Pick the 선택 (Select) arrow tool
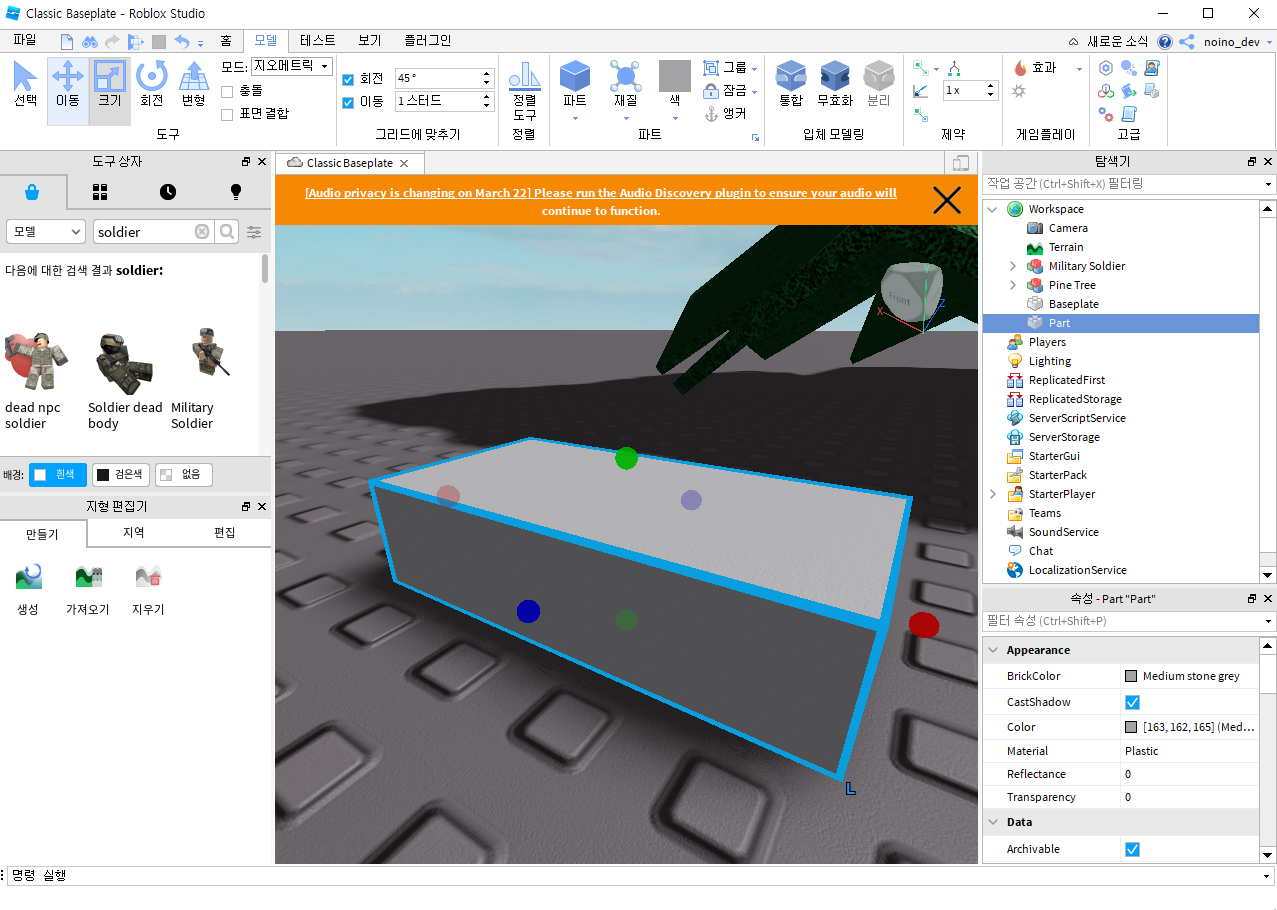Viewport: 1277px width, 910px height. pyautogui.click(x=25, y=84)
